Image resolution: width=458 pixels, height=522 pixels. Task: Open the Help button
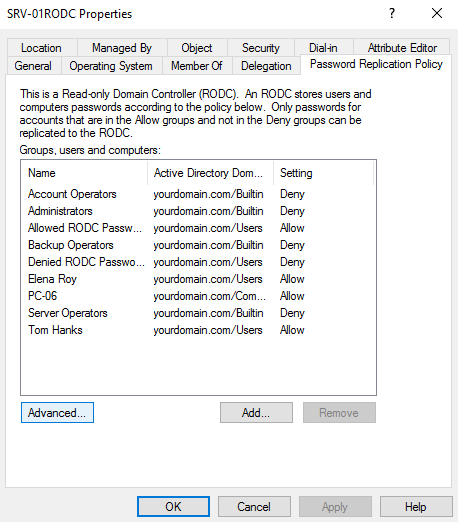pos(416,507)
